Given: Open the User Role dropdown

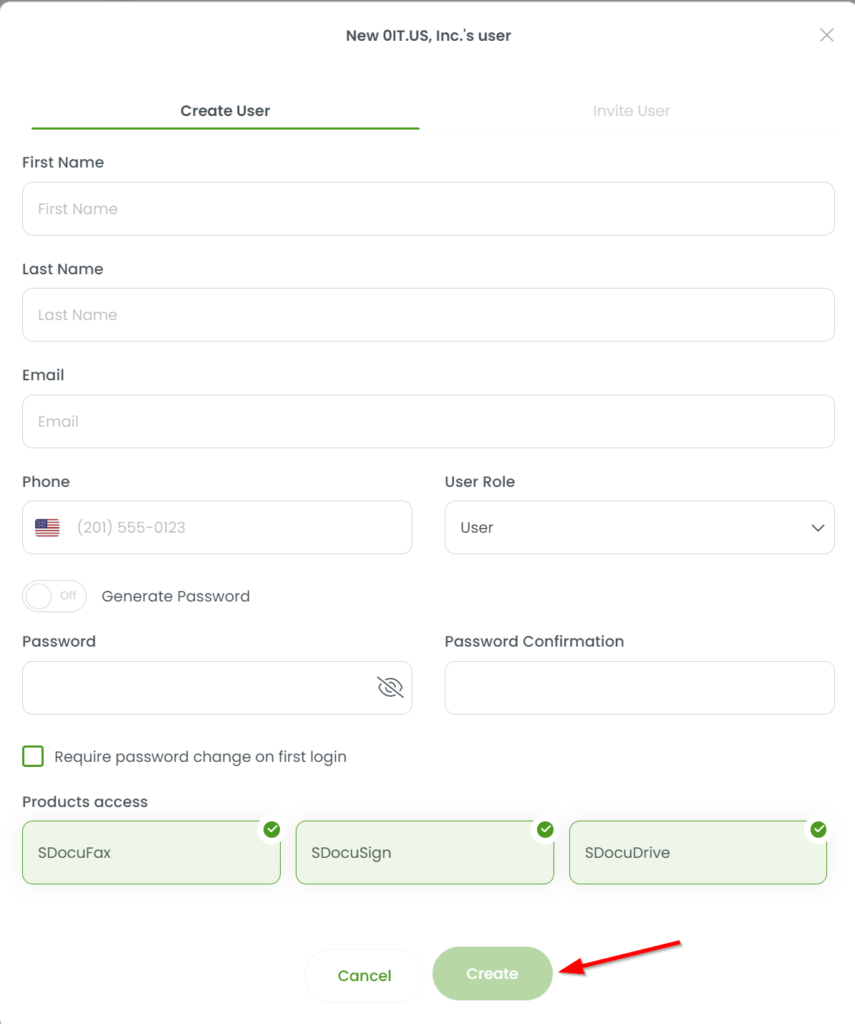Looking at the screenshot, I should (639, 528).
